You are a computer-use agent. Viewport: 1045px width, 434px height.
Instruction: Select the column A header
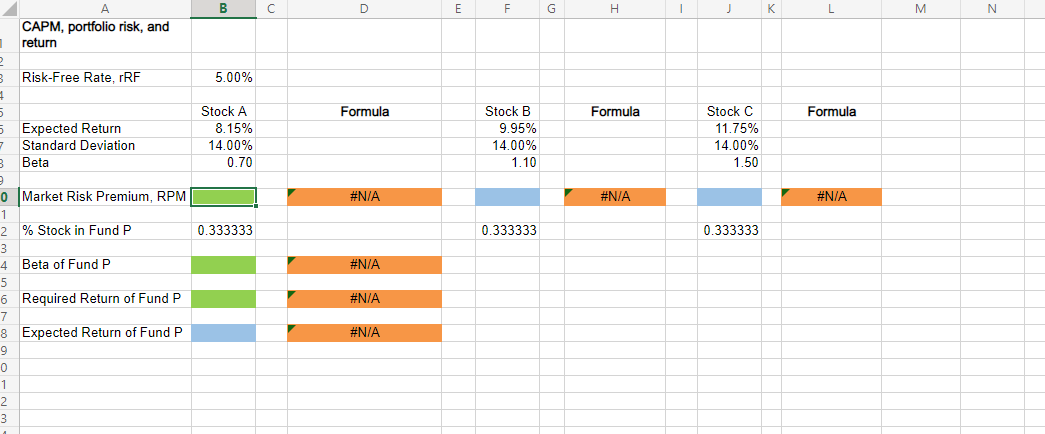105,9
